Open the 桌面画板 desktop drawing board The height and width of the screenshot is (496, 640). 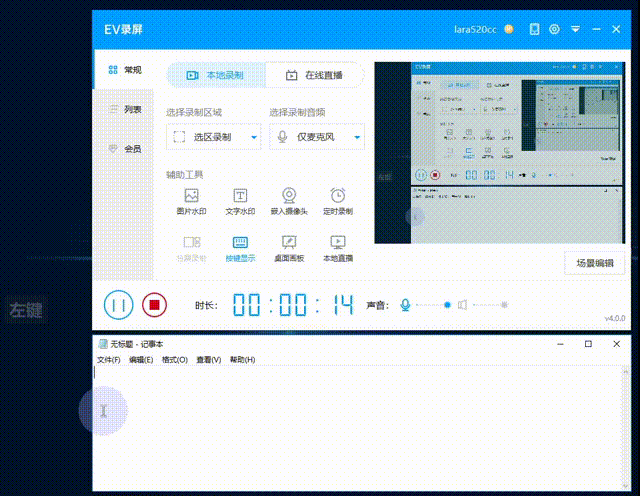pos(289,249)
